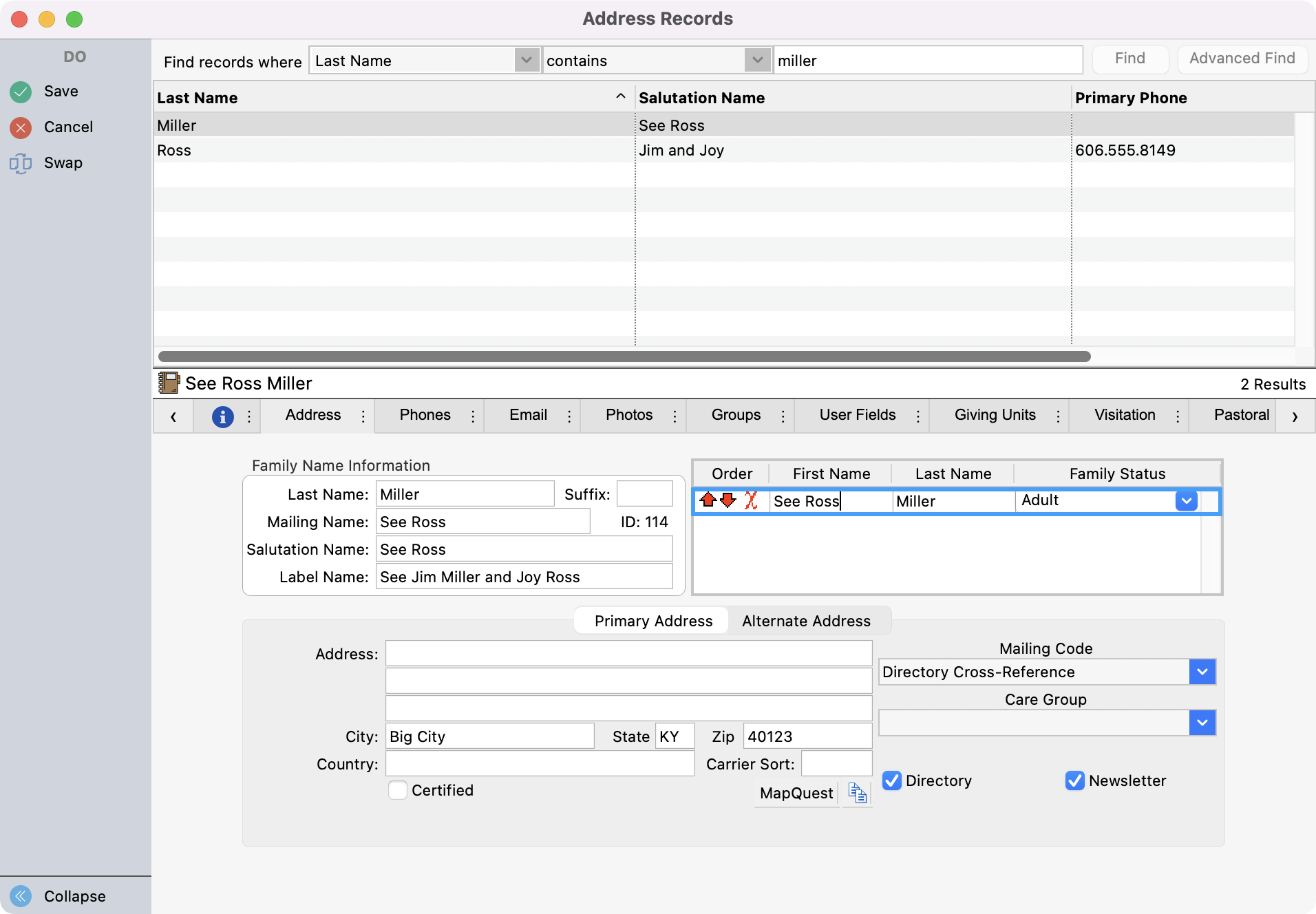Open the Mailing Code dropdown

tap(1202, 672)
